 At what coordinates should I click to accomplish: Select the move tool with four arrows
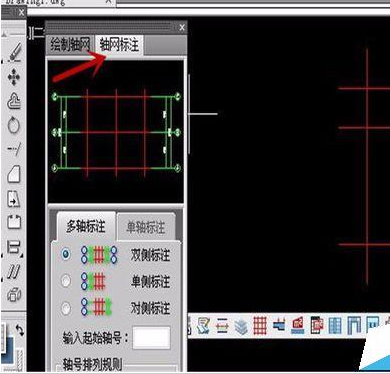[x=14, y=78]
